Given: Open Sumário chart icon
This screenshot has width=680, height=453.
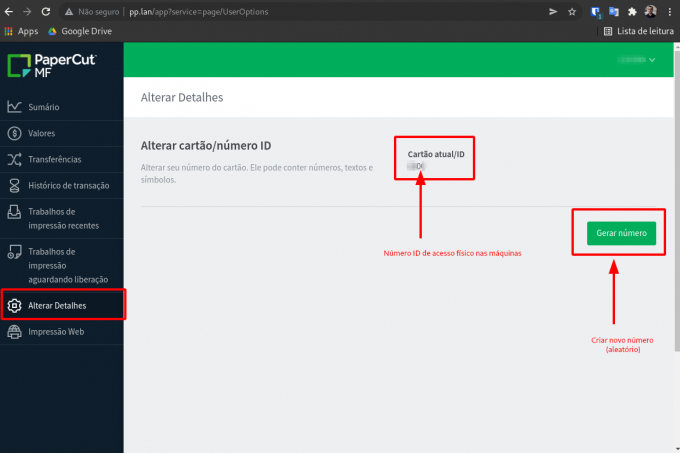Looking at the screenshot, I should 14,107.
